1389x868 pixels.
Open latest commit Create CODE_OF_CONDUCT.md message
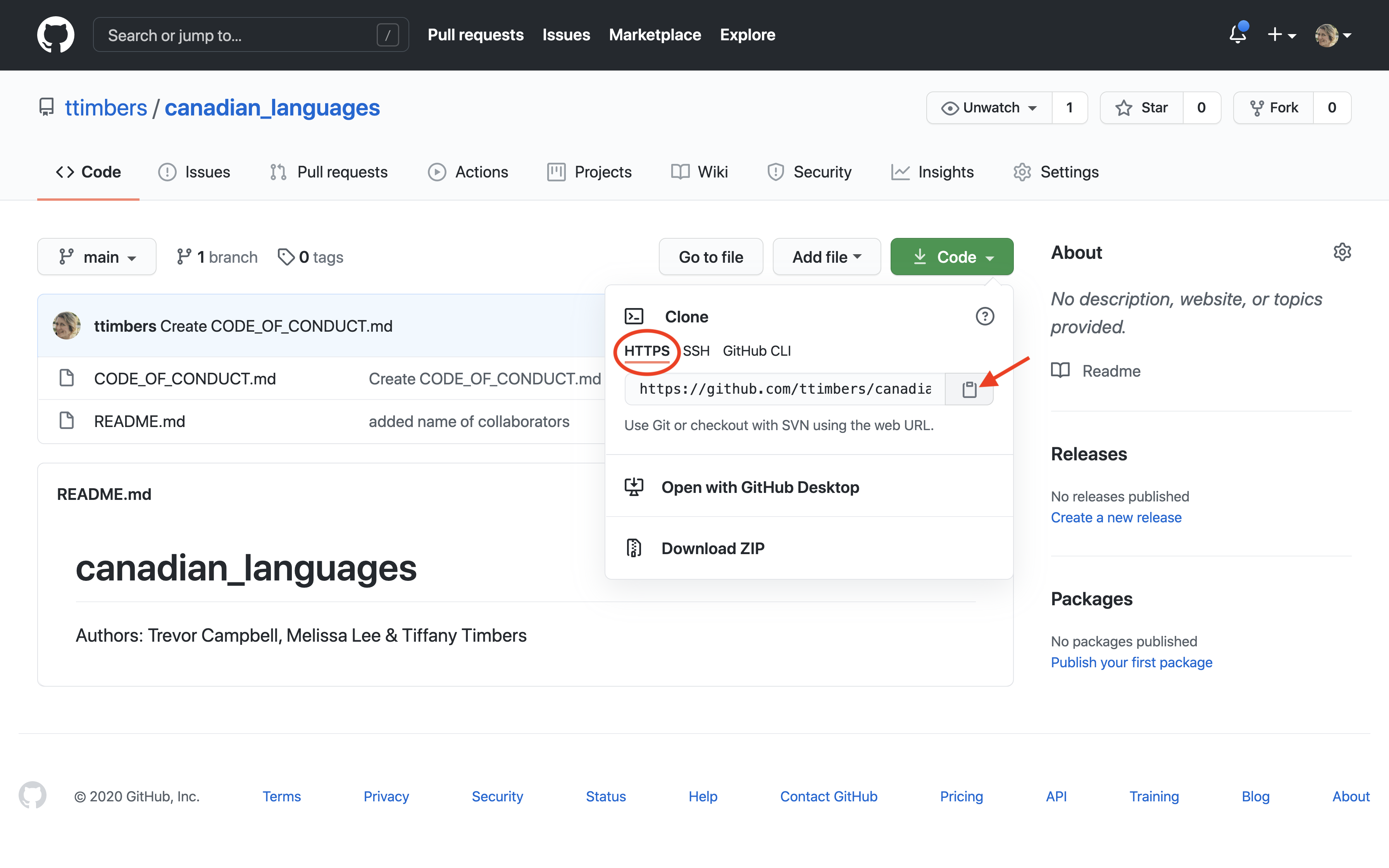point(277,326)
